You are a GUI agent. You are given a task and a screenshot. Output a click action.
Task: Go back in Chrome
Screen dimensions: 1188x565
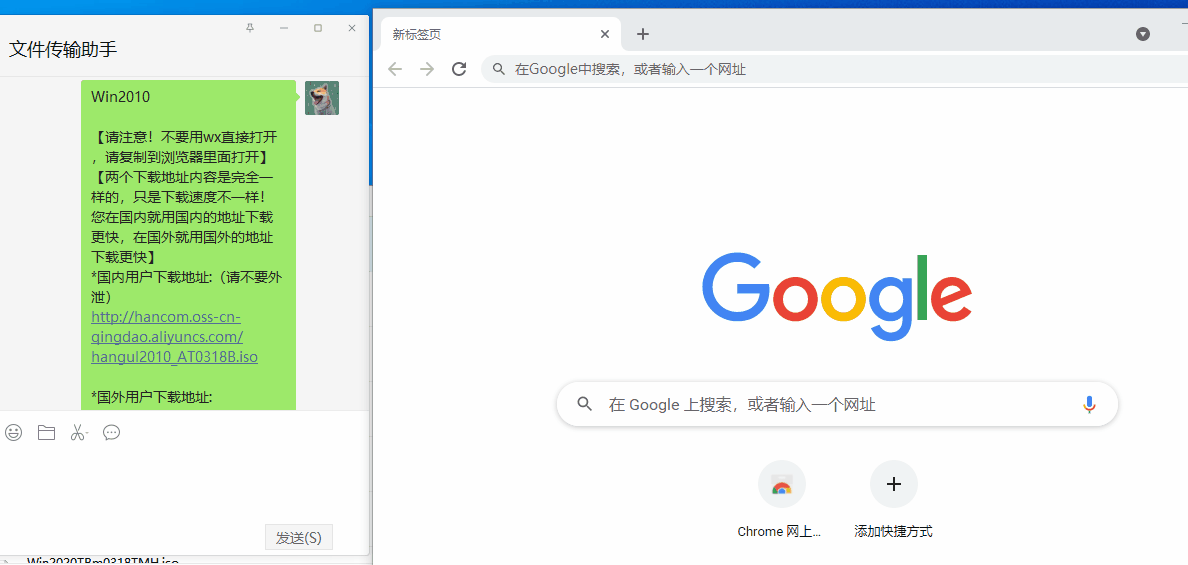pos(395,69)
